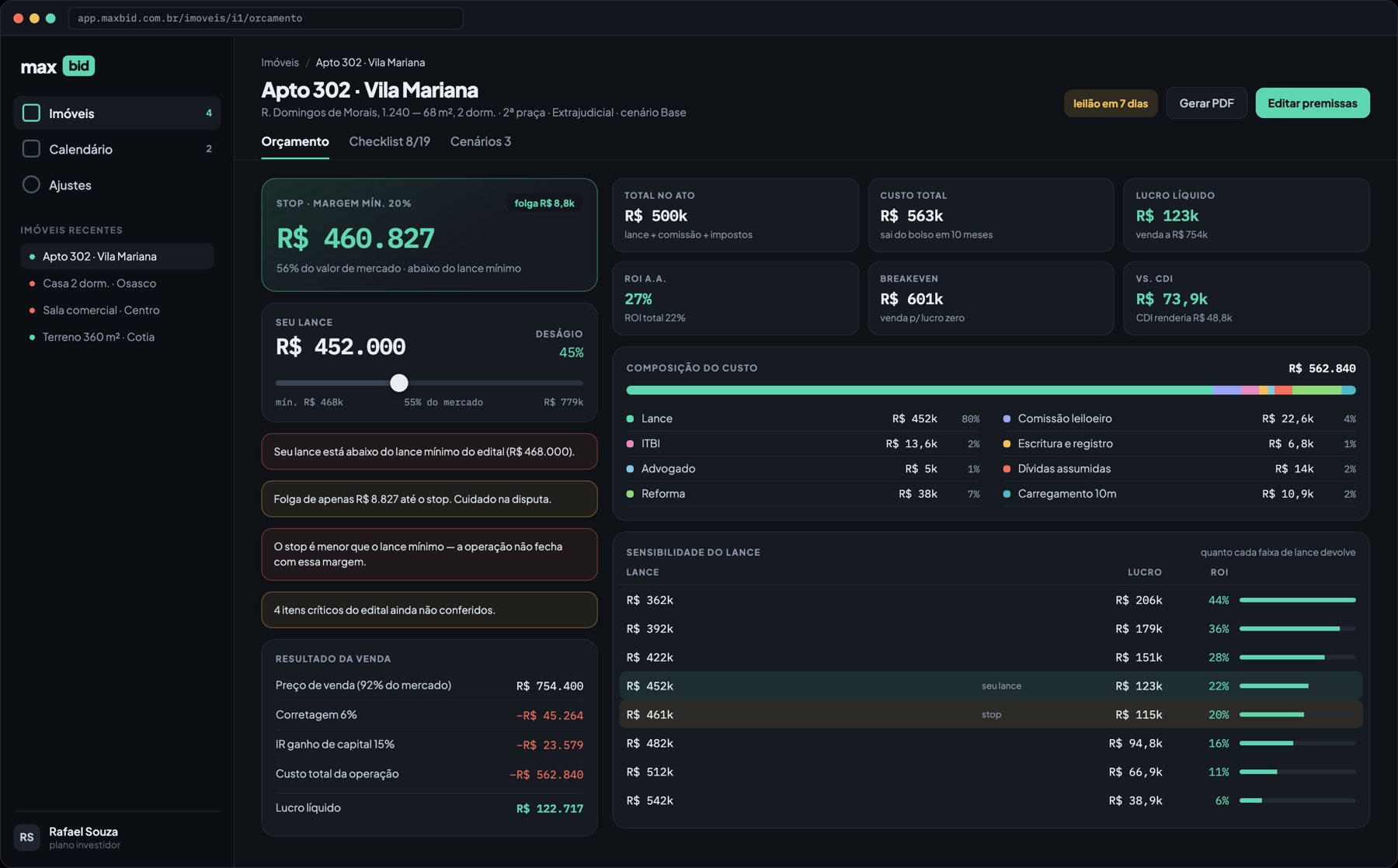Image resolution: width=1398 pixels, height=868 pixels.
Task: Click the 'Custo total da operação' row
Action: coord(429,774)
